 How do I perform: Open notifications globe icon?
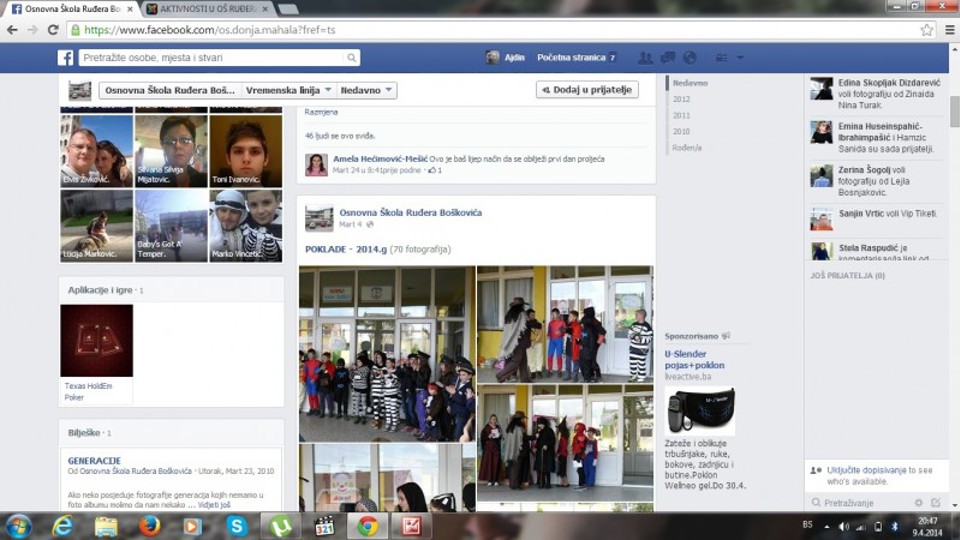click(x=690, y=58)
